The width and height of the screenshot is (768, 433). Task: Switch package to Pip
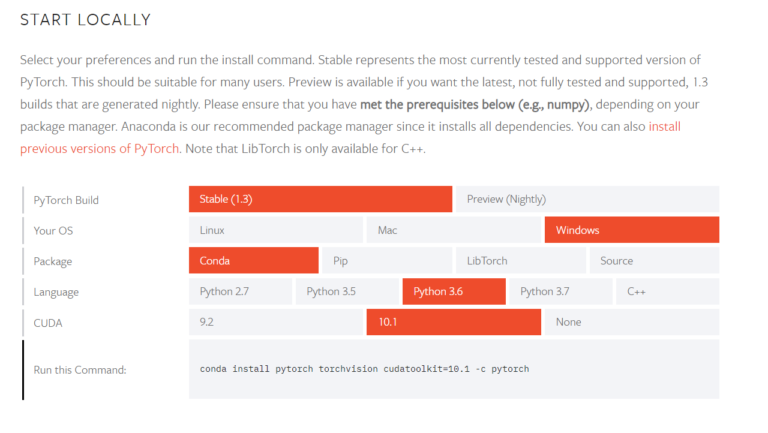point(387,261)
